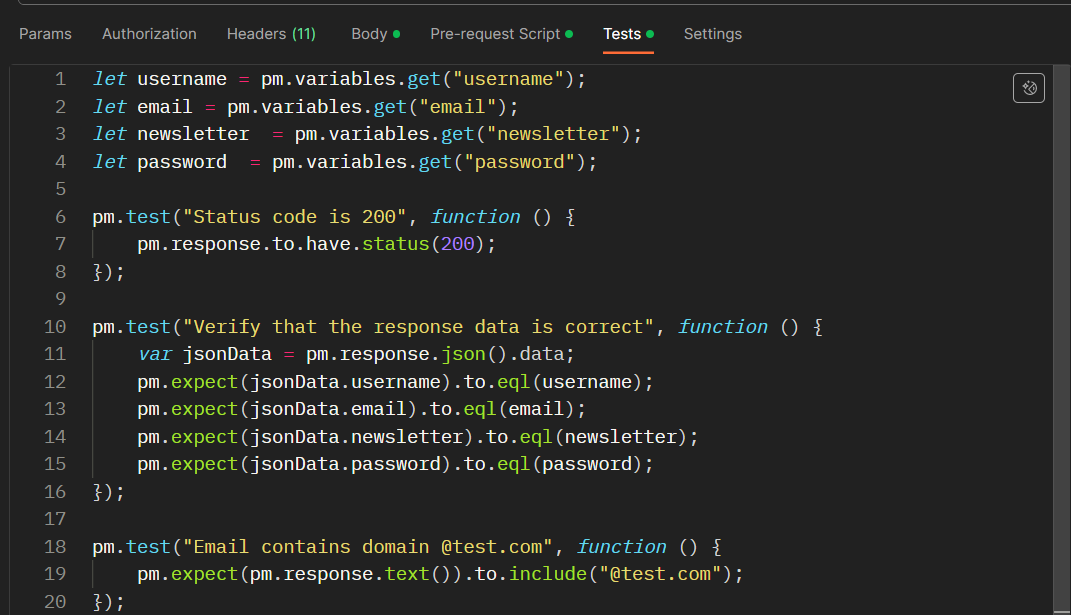Click the 200 value inside status()
The image size is (1071, 615).
[x=458, y=244]
